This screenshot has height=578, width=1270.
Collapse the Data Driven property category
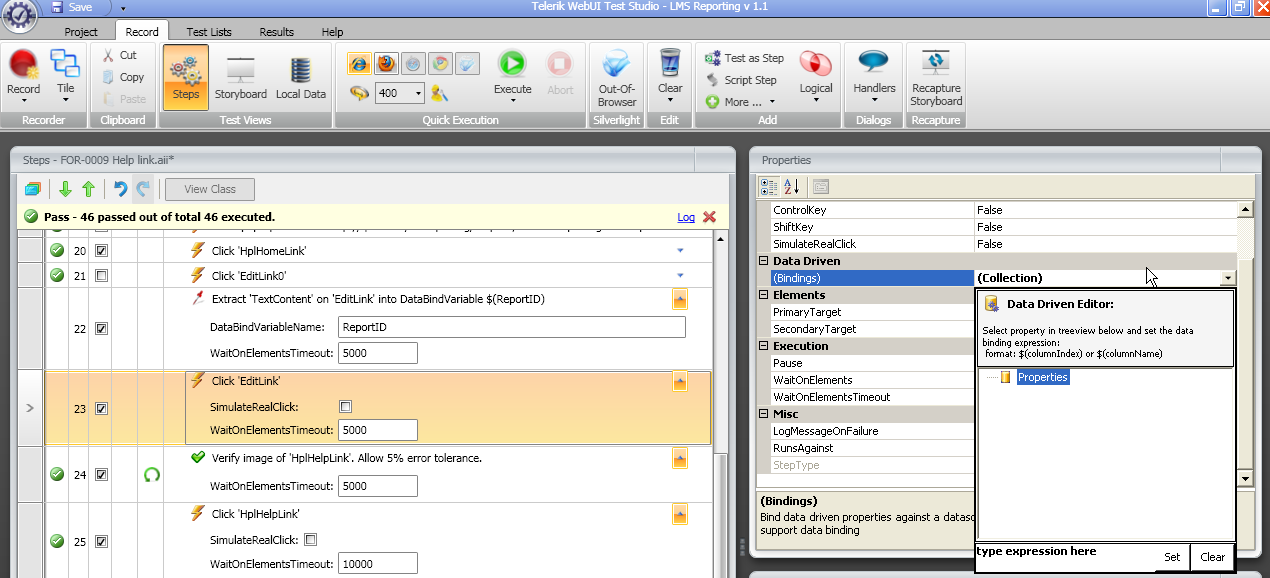(764, 261)
